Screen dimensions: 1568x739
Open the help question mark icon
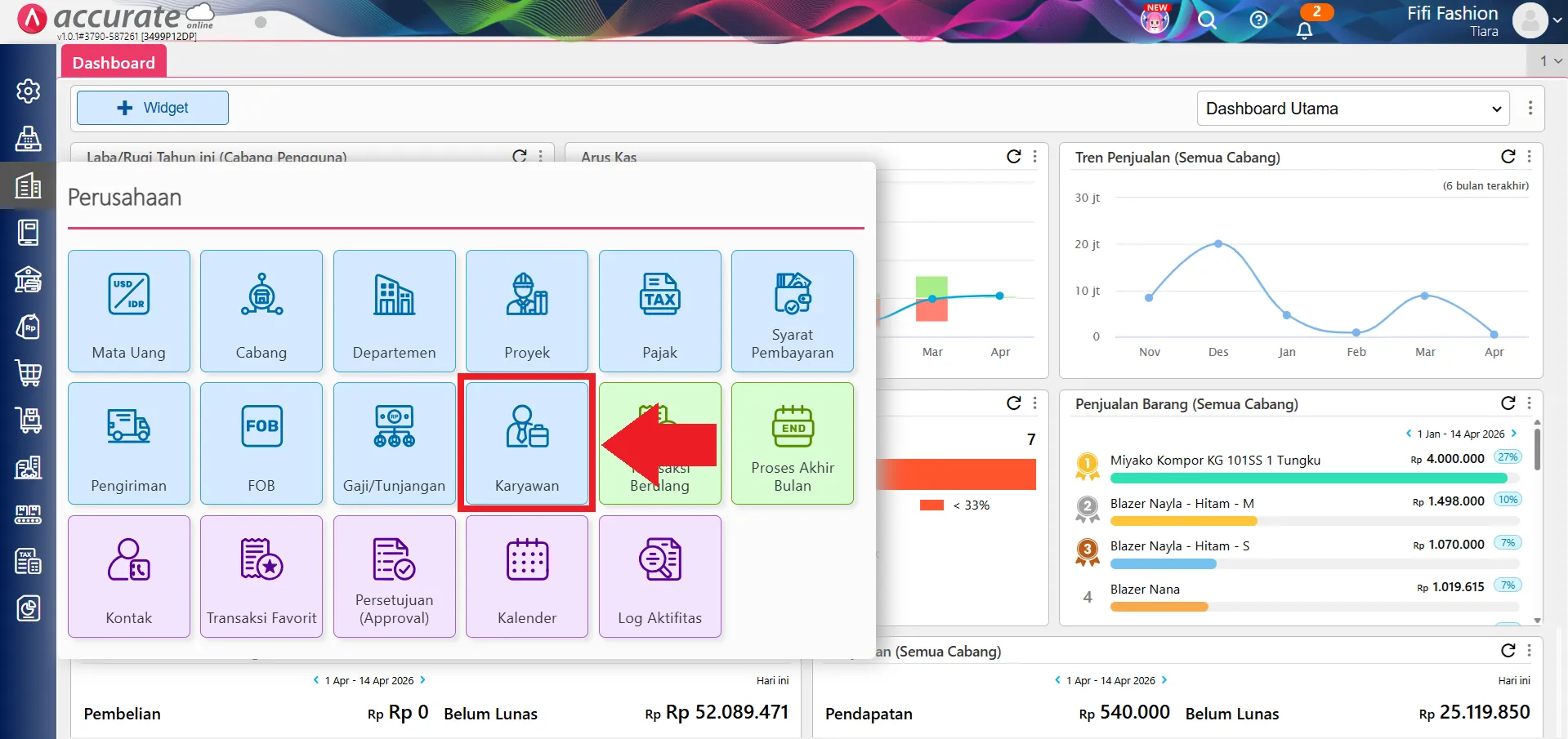tap(1258, 20)
